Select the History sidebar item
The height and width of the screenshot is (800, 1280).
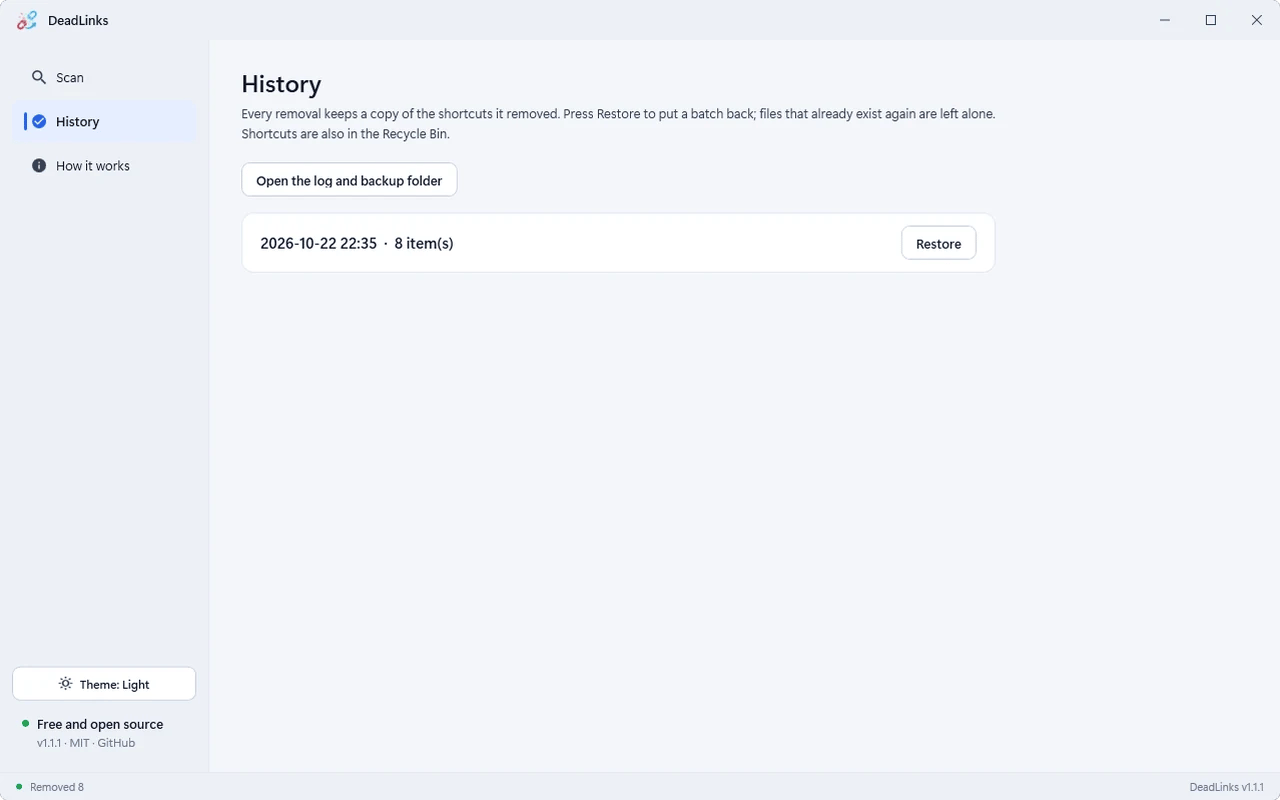click(x=104, y=121)
